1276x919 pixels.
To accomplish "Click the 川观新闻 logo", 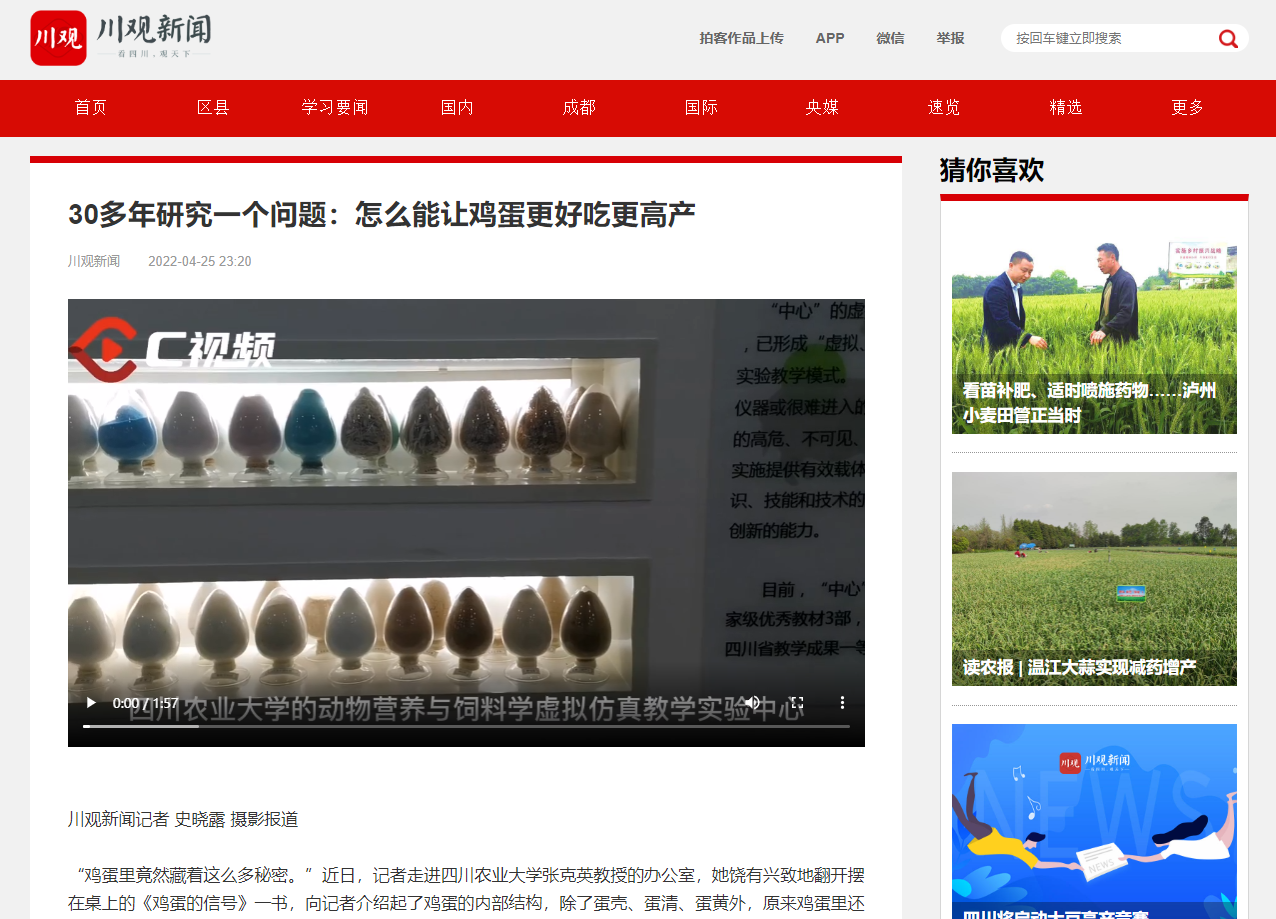I will [121, 38].
